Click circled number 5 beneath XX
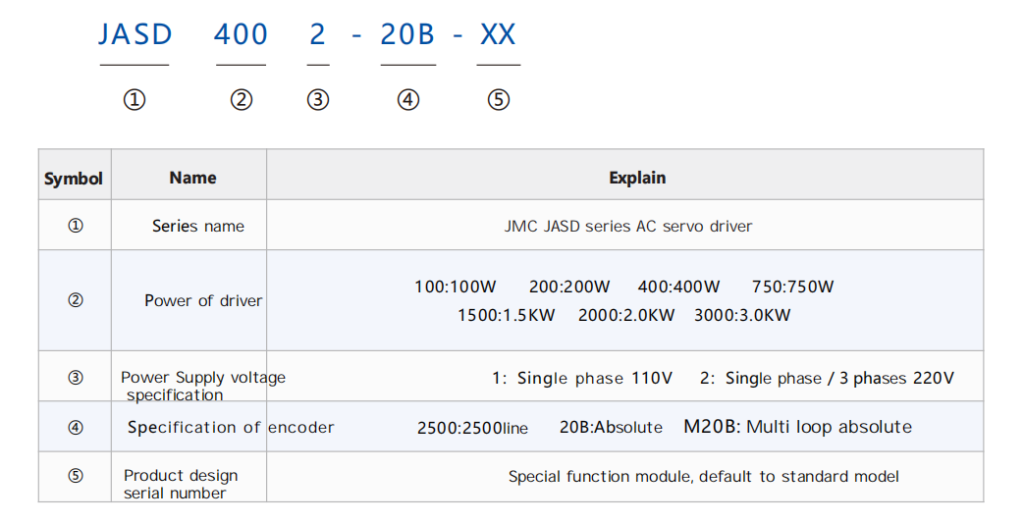Screen dimensions: 1024x522 point(498,100)
